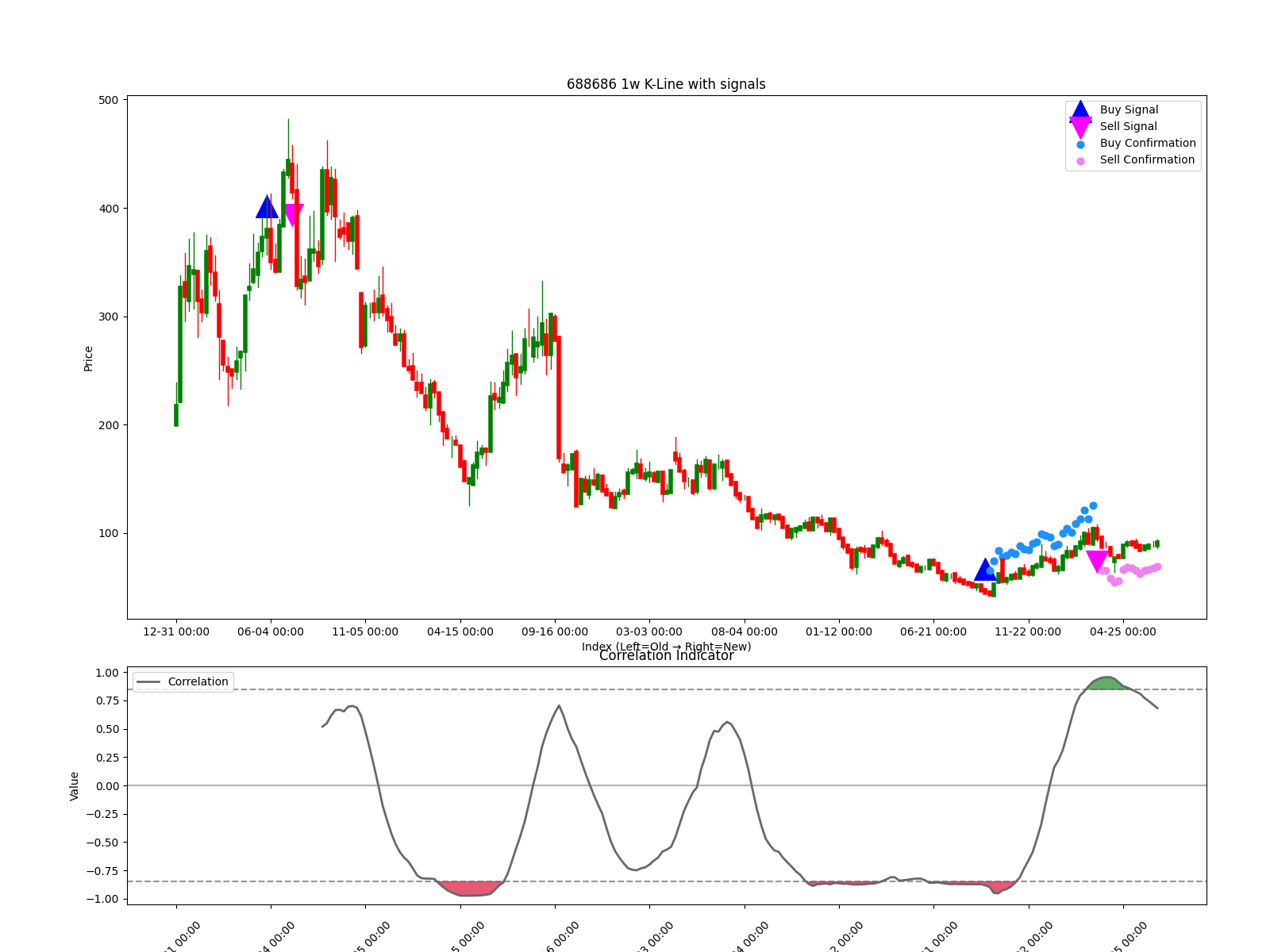
Task: Click the '03-03 00:00' date tick label
Action: pos(649,631)
